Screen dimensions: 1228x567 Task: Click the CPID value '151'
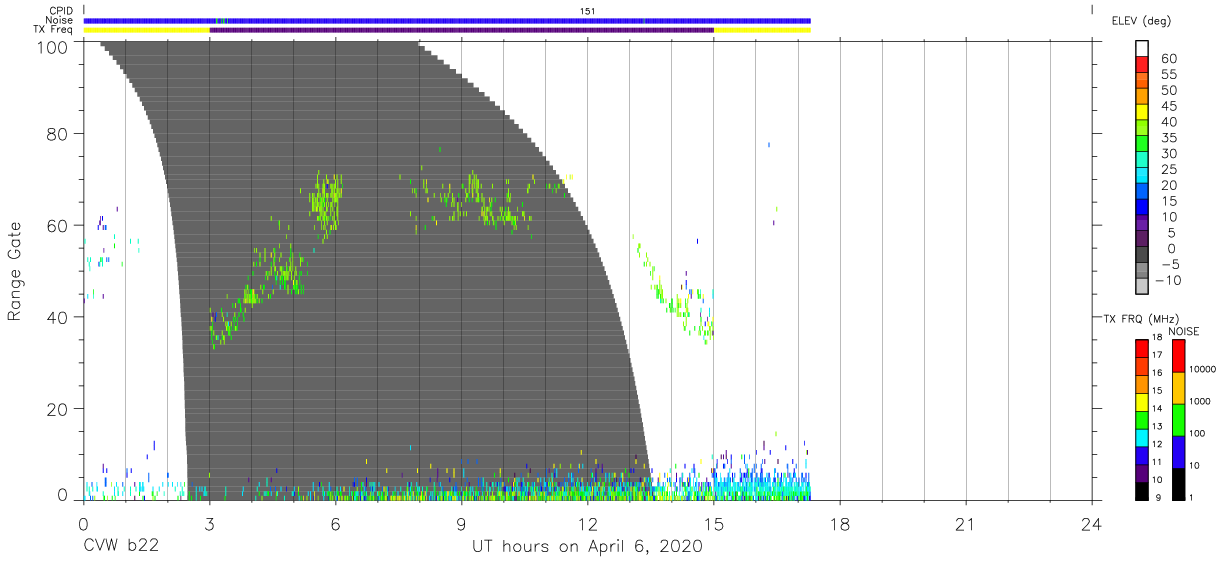click(588, 10)
